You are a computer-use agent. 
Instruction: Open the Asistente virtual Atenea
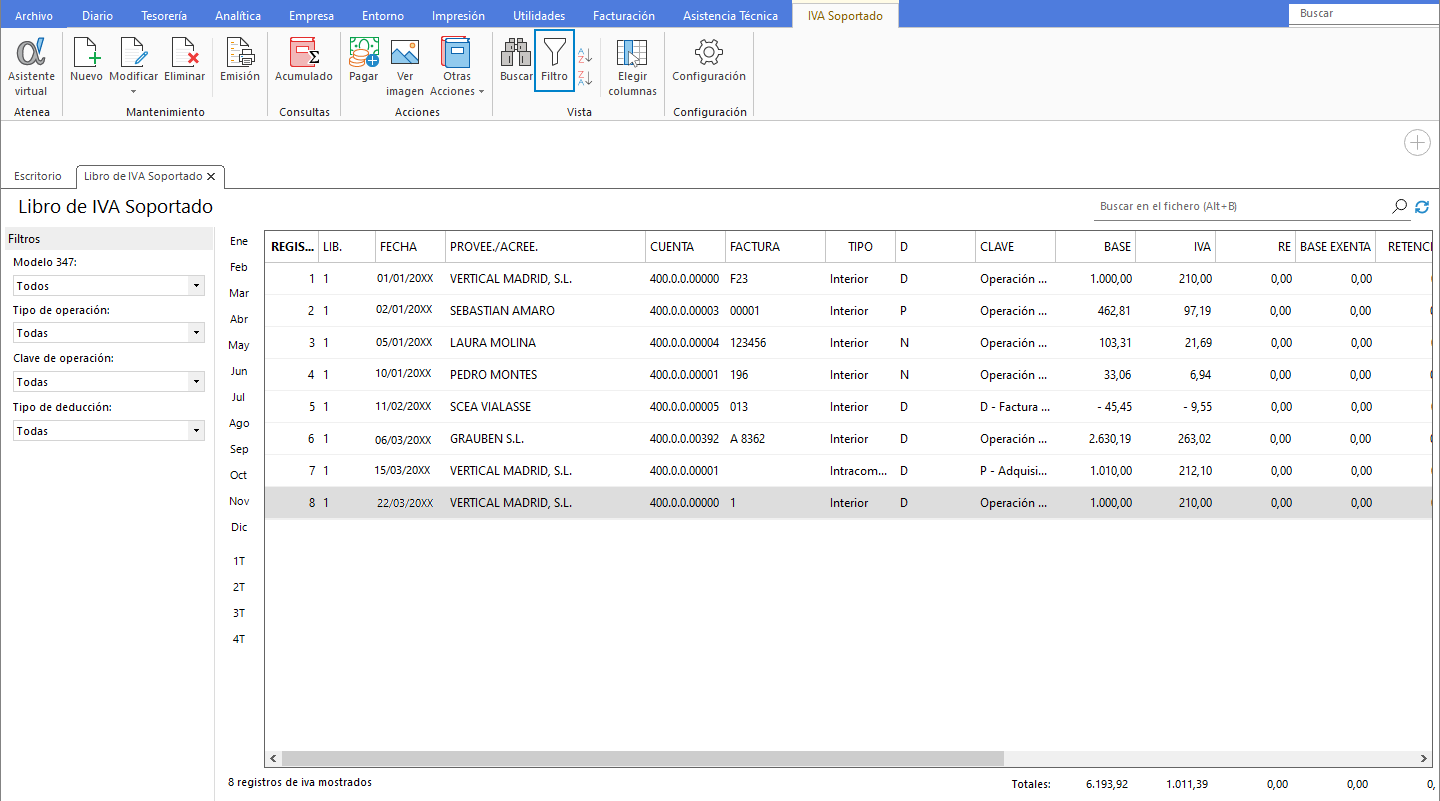[31, 67]
